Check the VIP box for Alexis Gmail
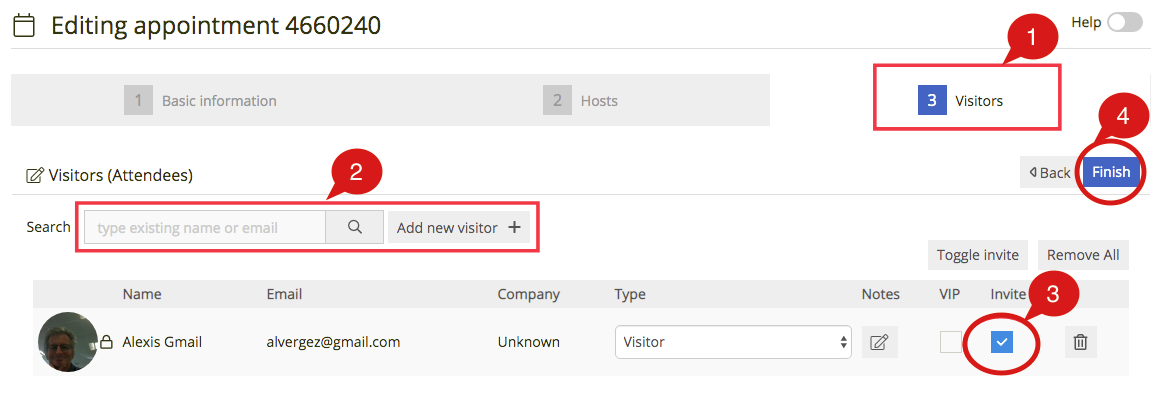The height and width of the screenshot is (396, 1162). [x=951, y=342]
